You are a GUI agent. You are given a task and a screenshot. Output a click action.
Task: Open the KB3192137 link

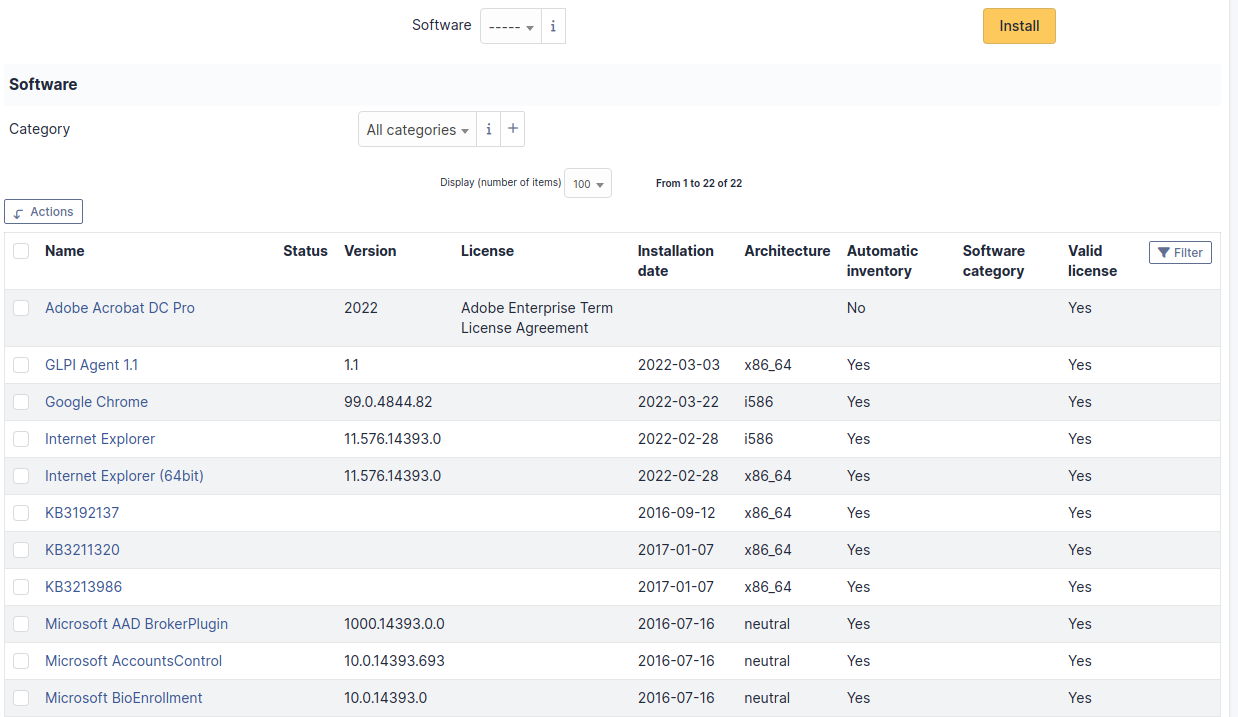point(82,513)
